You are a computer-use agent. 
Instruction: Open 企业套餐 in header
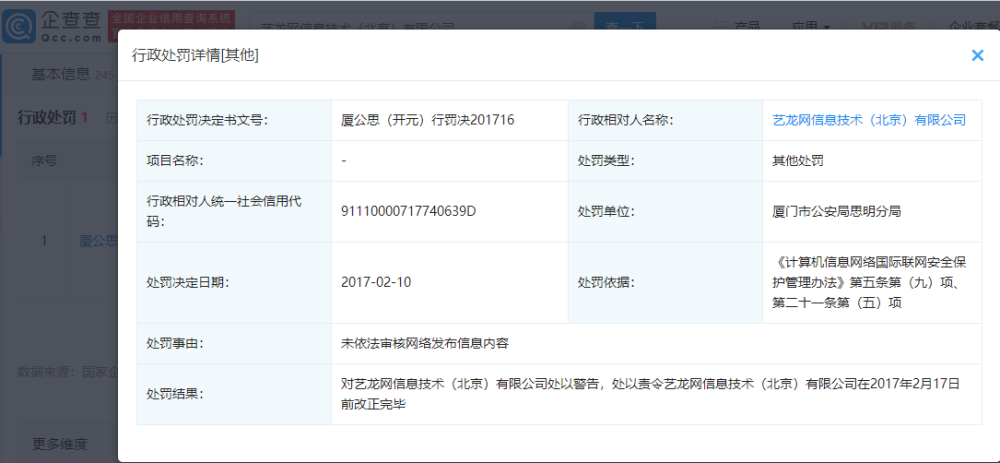click(x=974, y=26)
